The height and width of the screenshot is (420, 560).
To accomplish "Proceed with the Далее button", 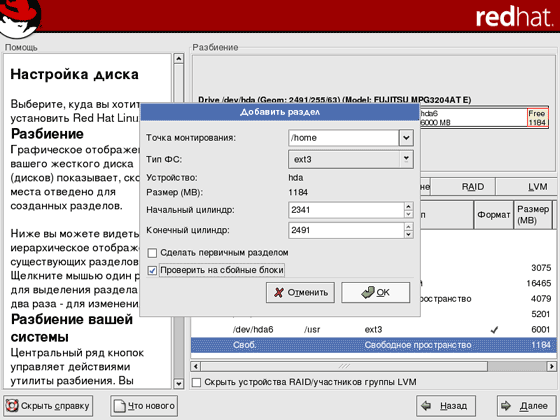I will pyautogui.click(x=527, y=406).
